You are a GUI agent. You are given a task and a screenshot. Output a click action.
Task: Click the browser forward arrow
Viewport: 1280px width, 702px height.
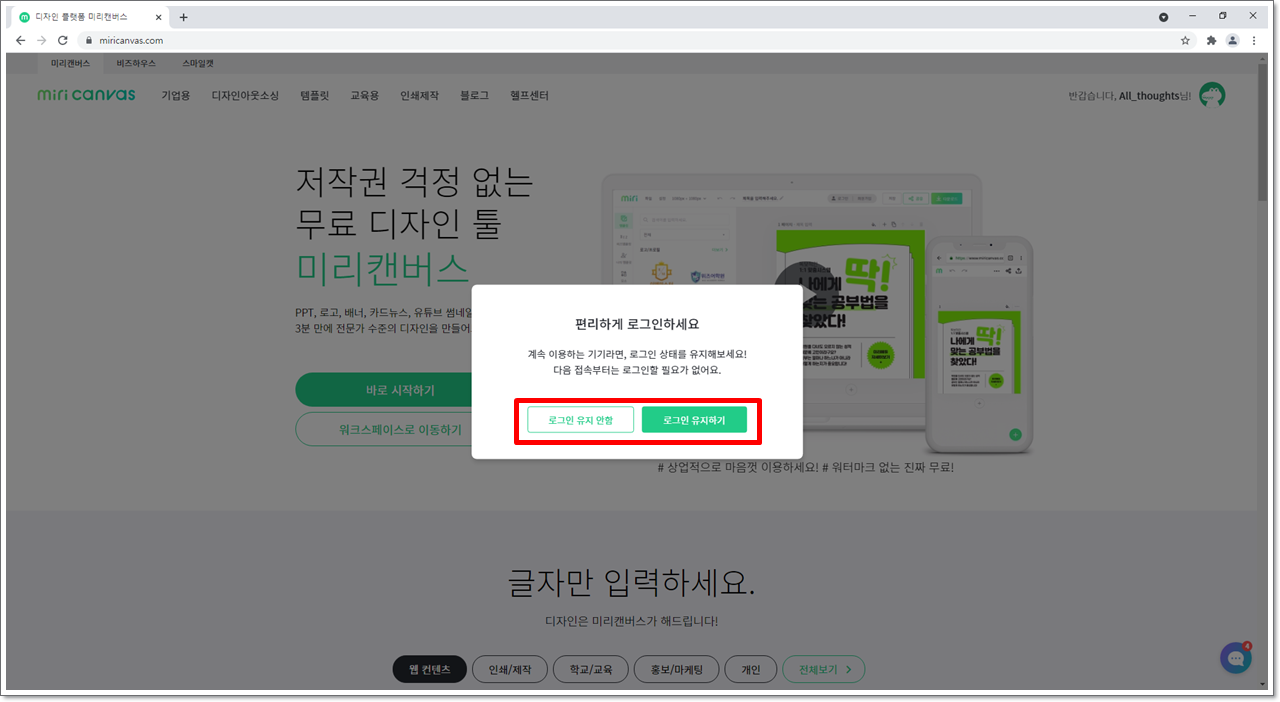point(41,40)
